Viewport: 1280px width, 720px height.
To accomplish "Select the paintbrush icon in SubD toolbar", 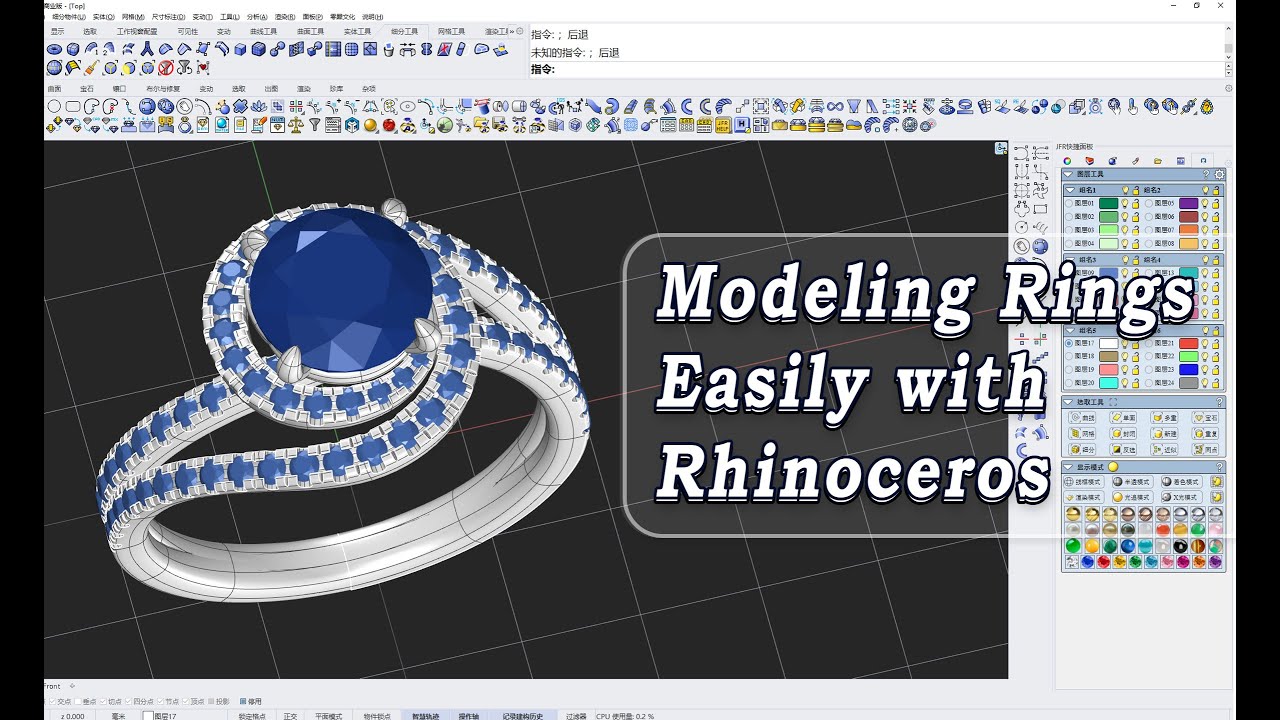I will point(91,68).
